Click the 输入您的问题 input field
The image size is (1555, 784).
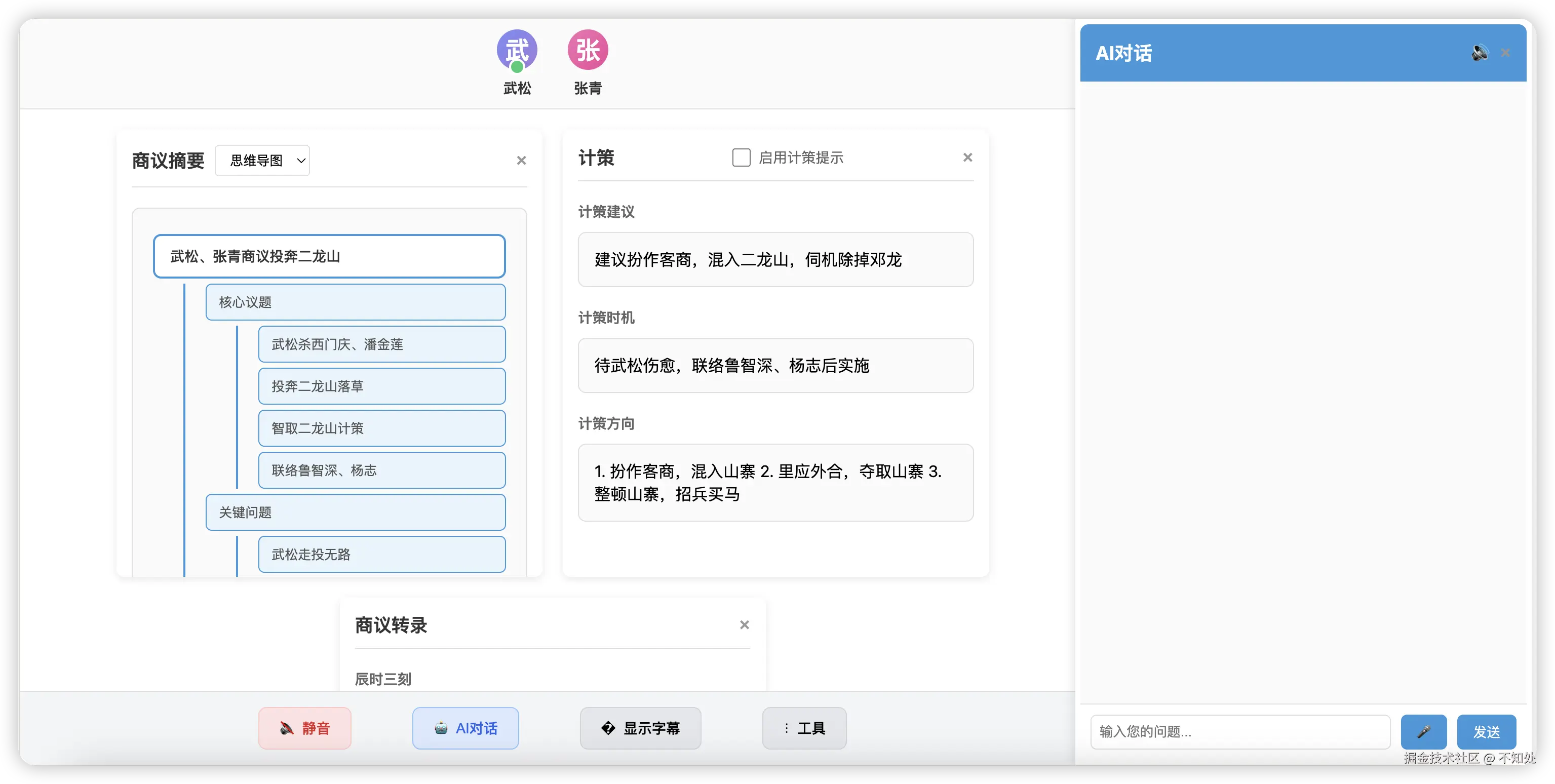point(1240,731)
